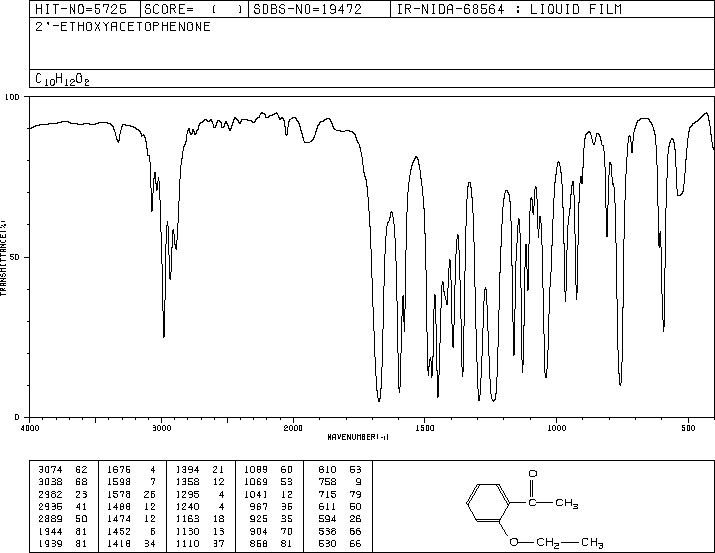
Task: Select the 2889 peak entry in table
Action: (x=63, y=519)
